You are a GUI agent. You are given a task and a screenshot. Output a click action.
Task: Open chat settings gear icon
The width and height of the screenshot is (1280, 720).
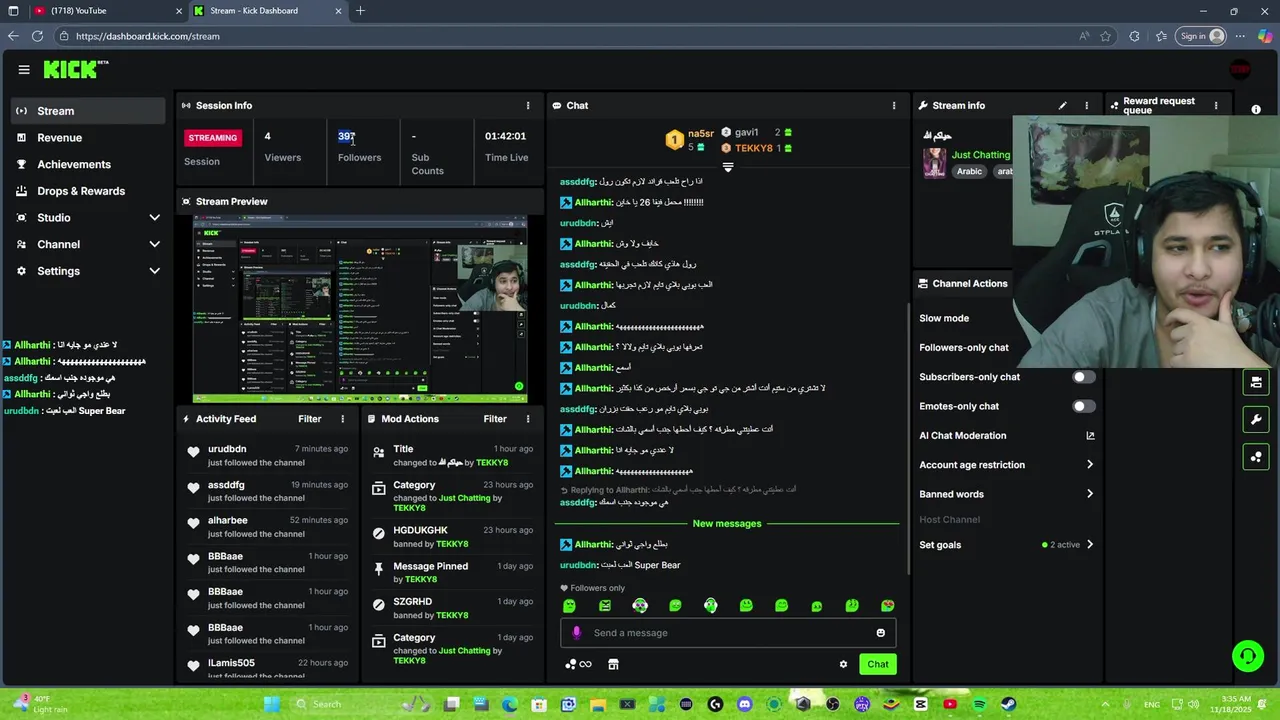pyautogui.click(x=843, y=664)
